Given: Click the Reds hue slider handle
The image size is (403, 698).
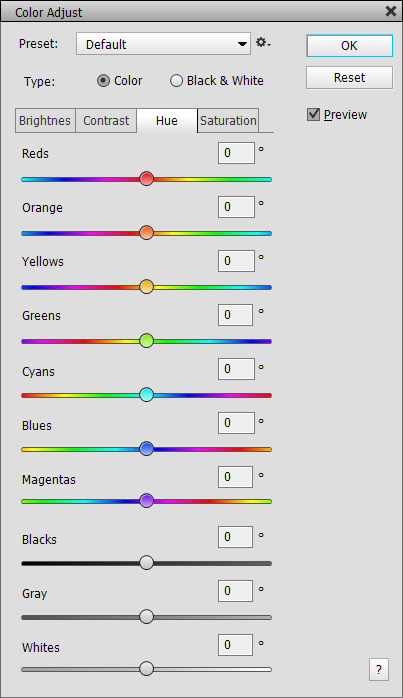Looking at the screenshot, I should tap(147, 179).
